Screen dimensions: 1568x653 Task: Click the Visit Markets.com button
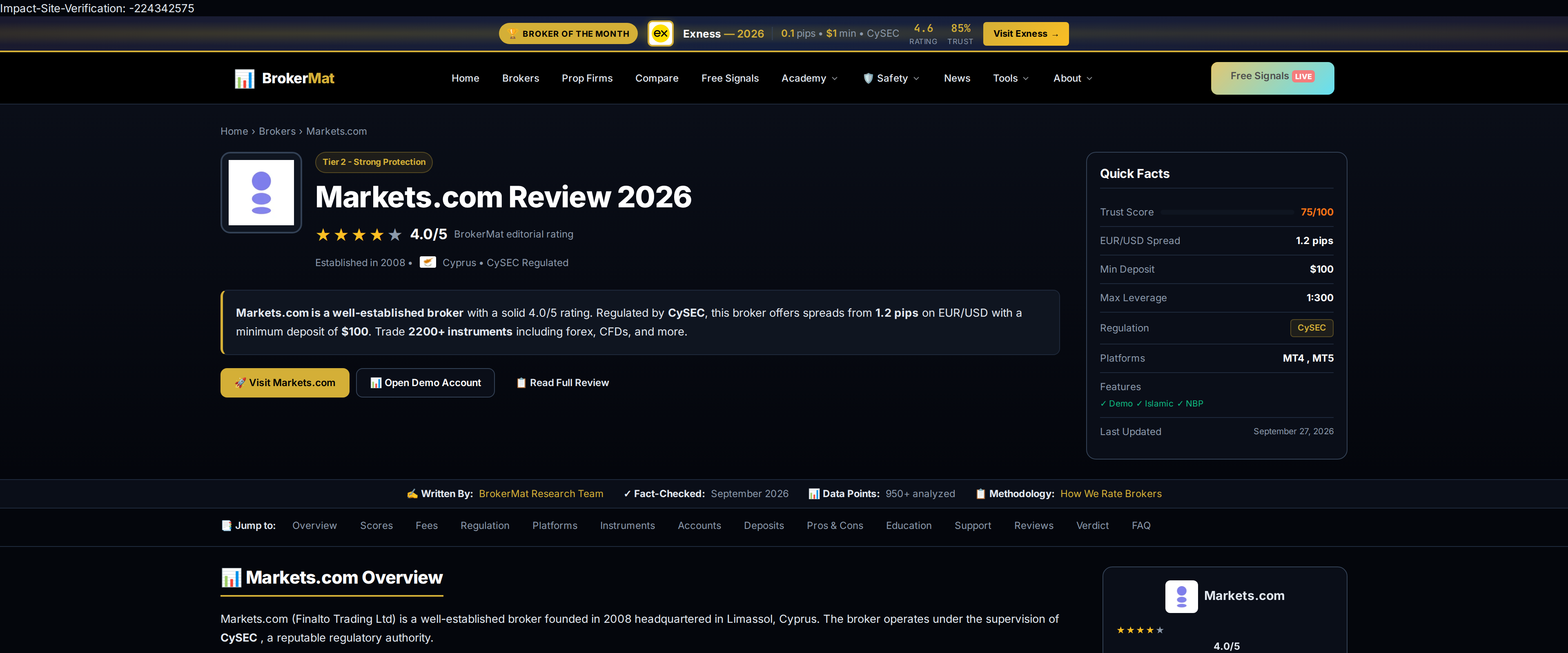[x=285, y=383]
